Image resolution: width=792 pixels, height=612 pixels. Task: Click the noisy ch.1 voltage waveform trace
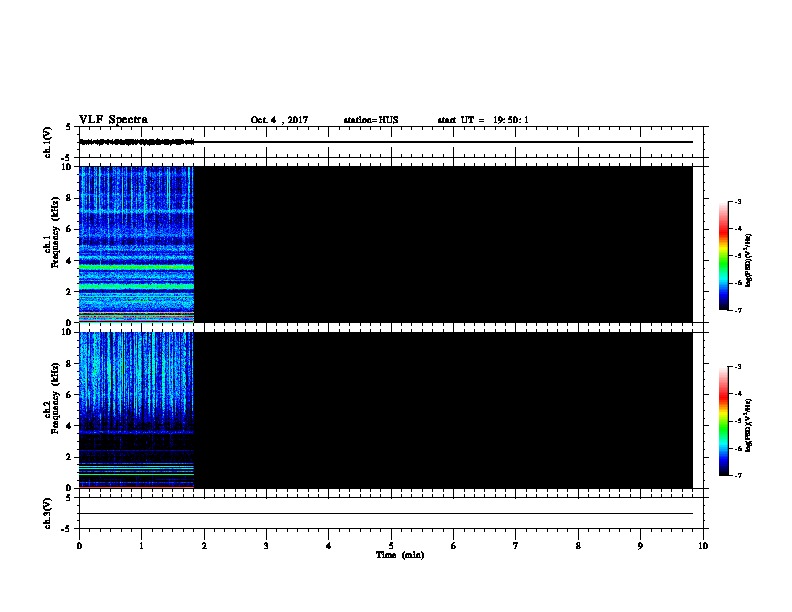point(136,142)
